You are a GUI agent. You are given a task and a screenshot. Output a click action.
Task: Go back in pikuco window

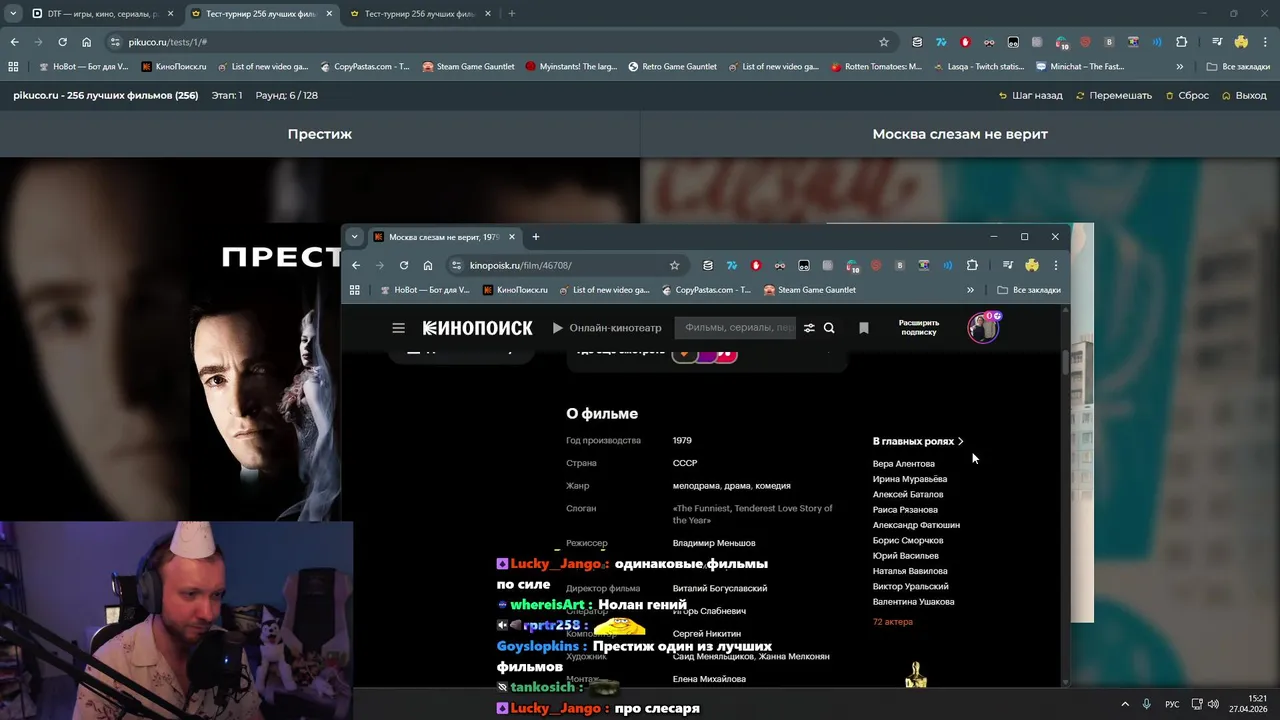coord(14,42)
